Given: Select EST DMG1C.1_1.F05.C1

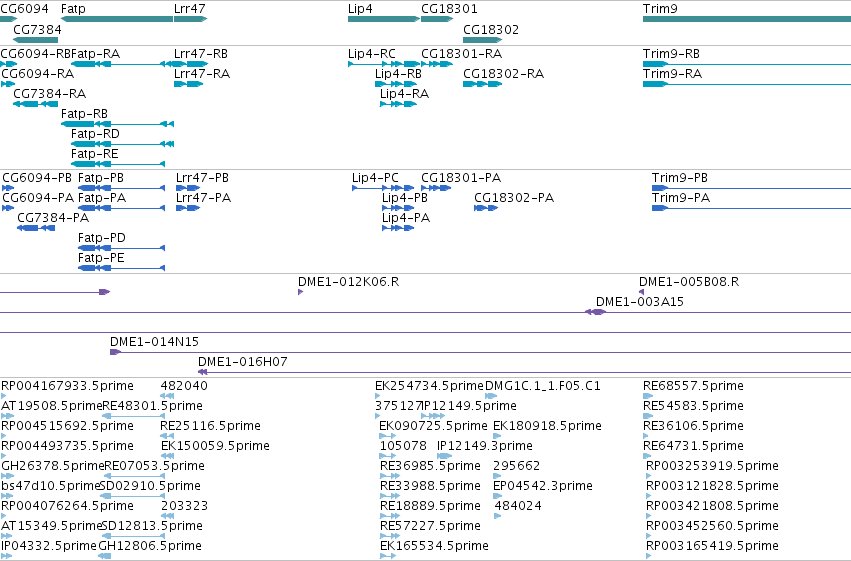Looking at the screenshot, I should pos(543,386).
